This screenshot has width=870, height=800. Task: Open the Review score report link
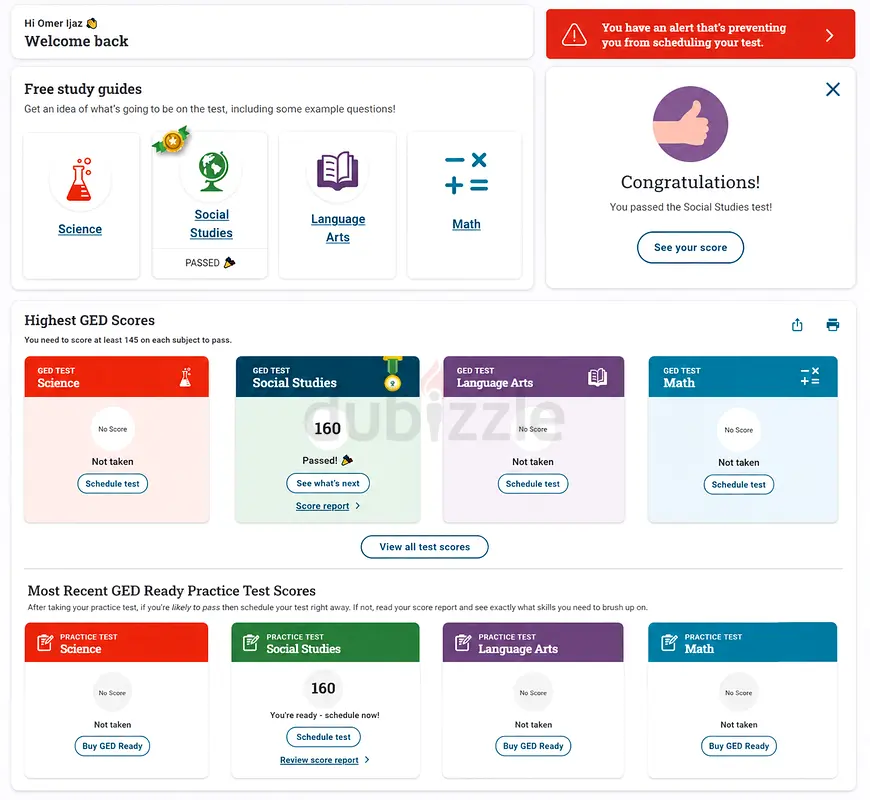319,760
